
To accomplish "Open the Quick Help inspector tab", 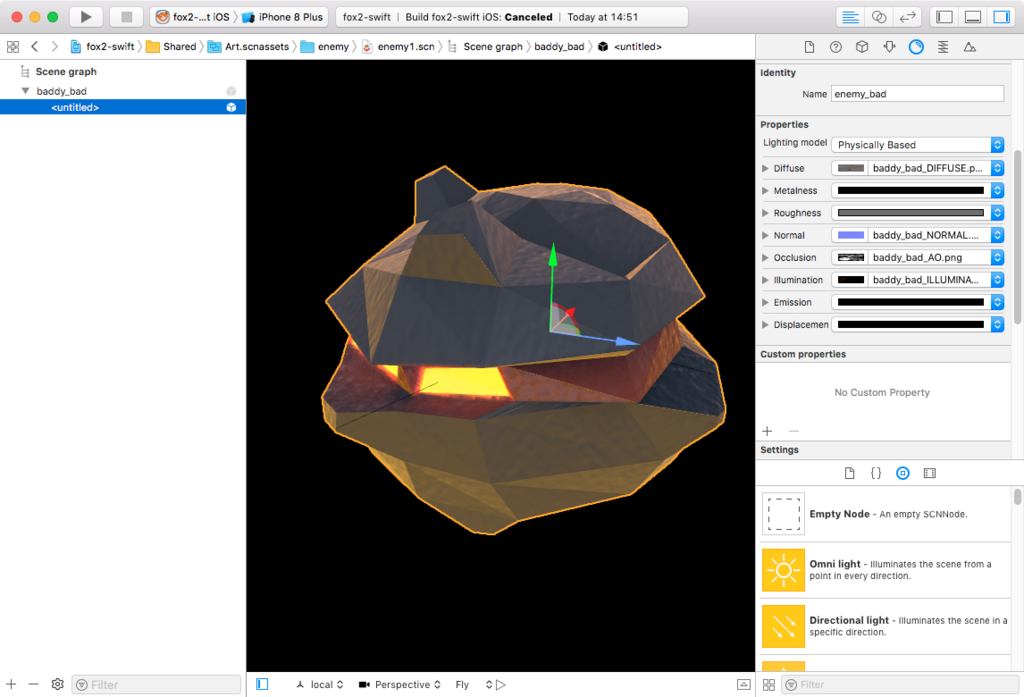I will [x=836, y=47].
